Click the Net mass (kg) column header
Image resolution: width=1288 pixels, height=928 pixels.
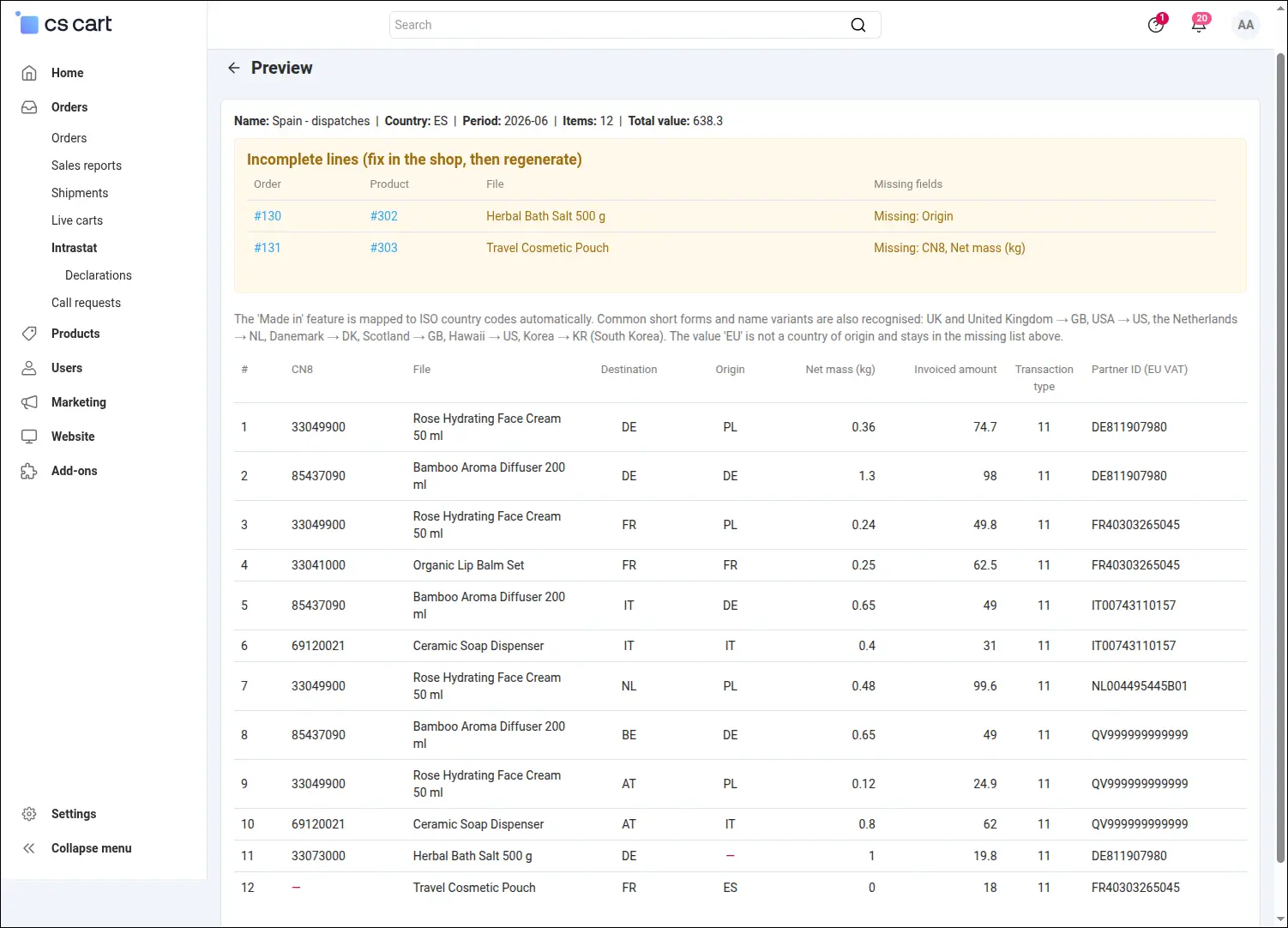coord(840,370)
